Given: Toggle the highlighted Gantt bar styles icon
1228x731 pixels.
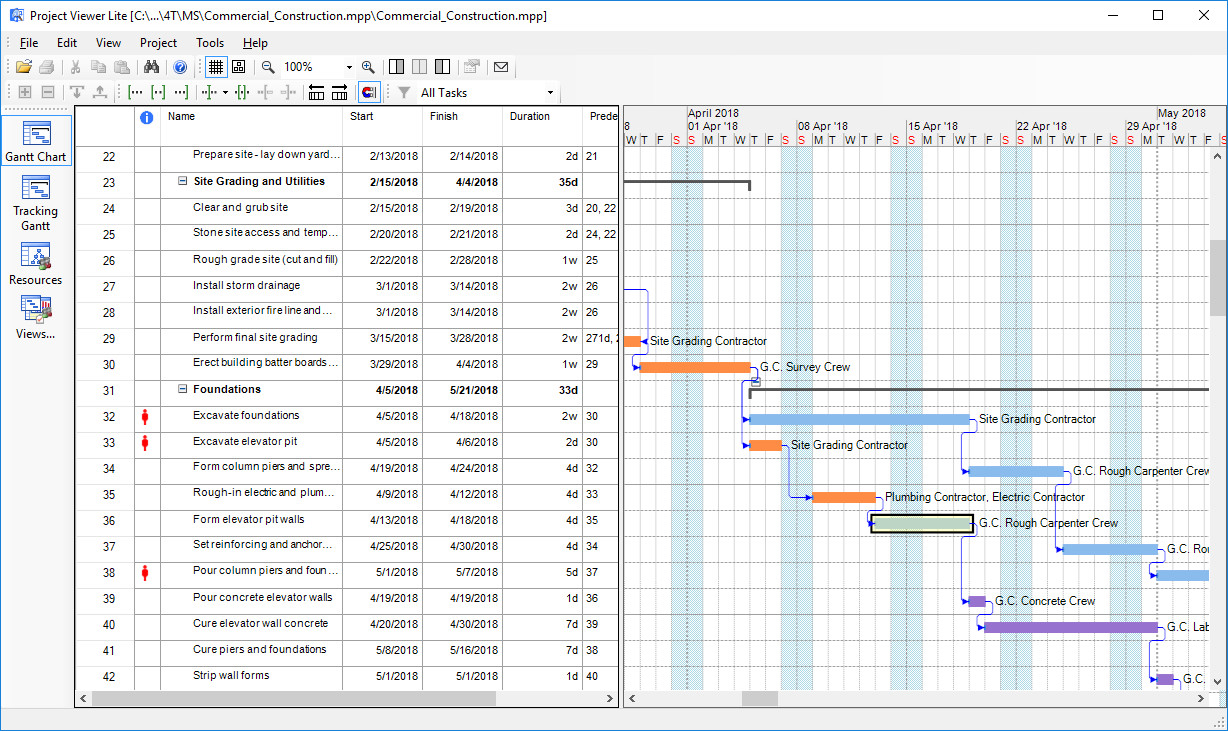Looking at the screenshot, I should [x=369, y=92].
